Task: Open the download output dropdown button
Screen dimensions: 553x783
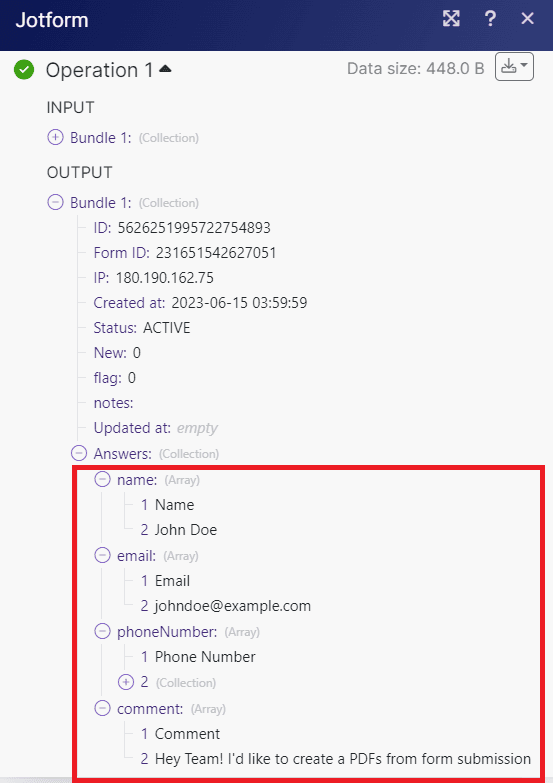Action: pyautogui.click(x=514, y=66)
